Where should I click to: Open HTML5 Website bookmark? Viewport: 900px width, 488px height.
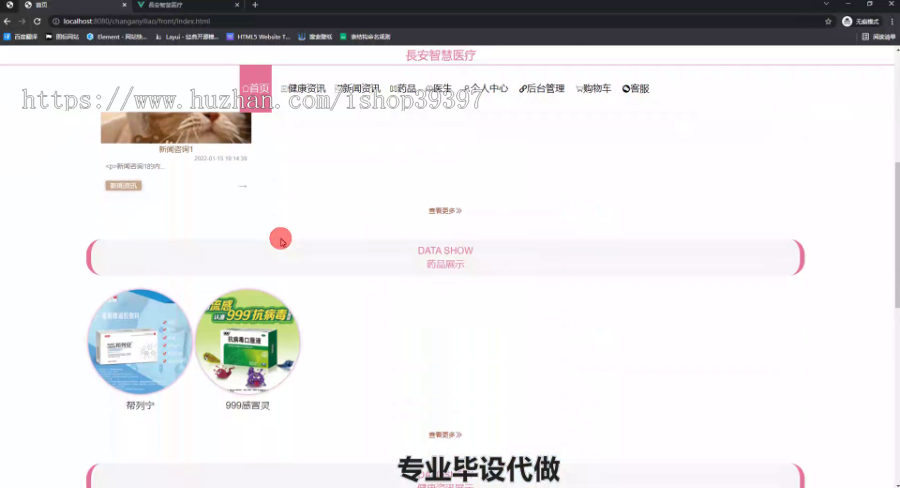coord(258,37)
